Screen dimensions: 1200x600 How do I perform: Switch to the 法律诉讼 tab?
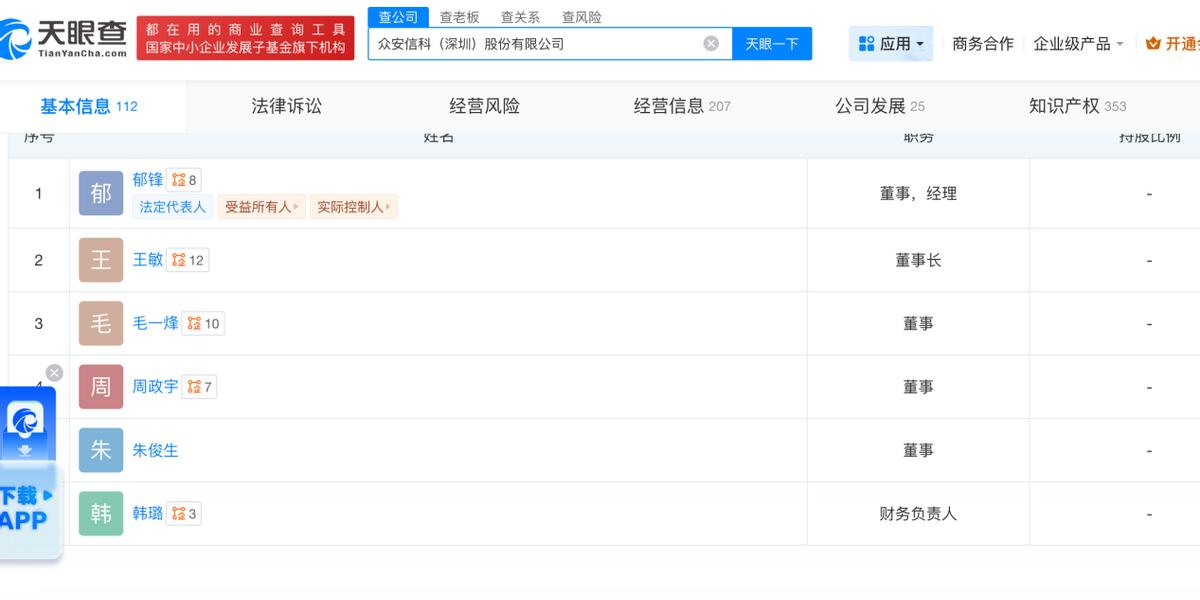click(x=287, y=106)
